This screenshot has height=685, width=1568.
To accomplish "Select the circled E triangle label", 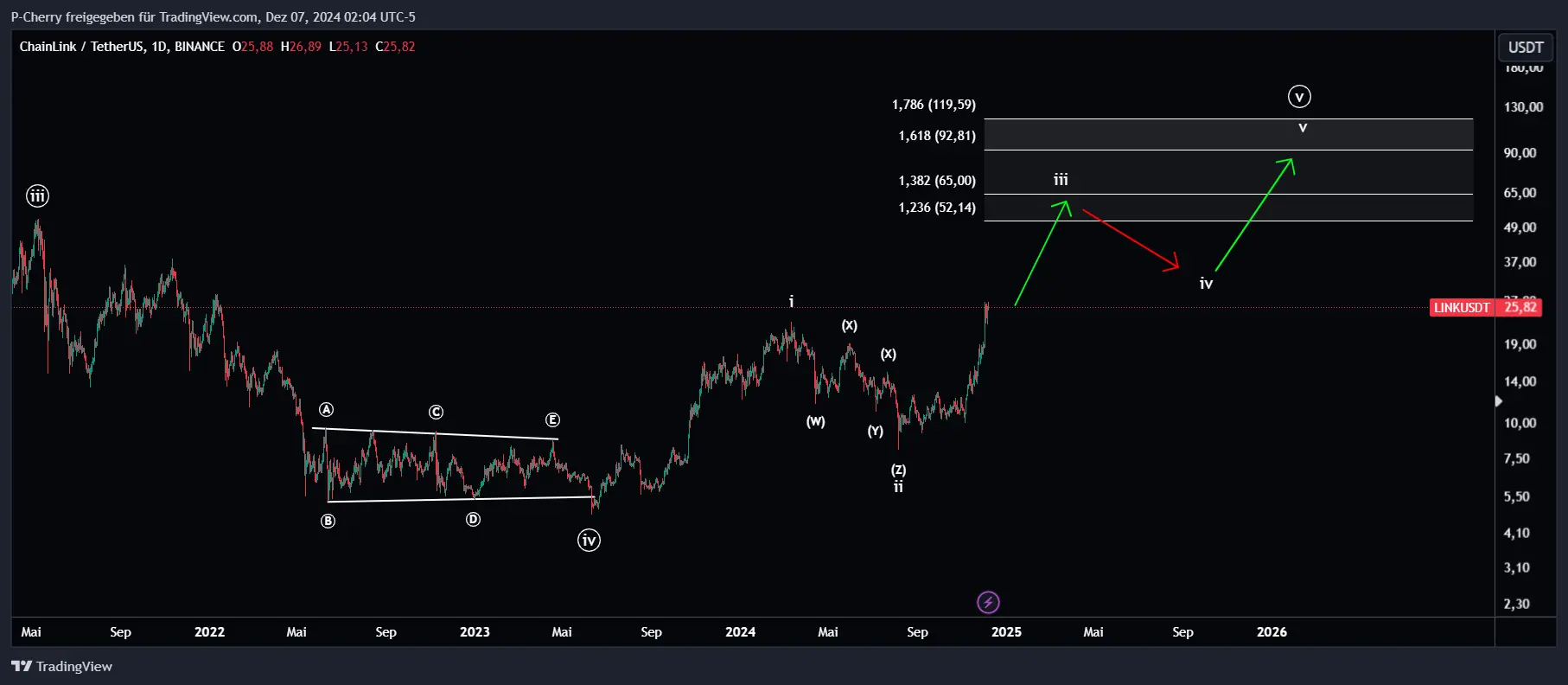I will pyautogui.click(x=552, y=419).
